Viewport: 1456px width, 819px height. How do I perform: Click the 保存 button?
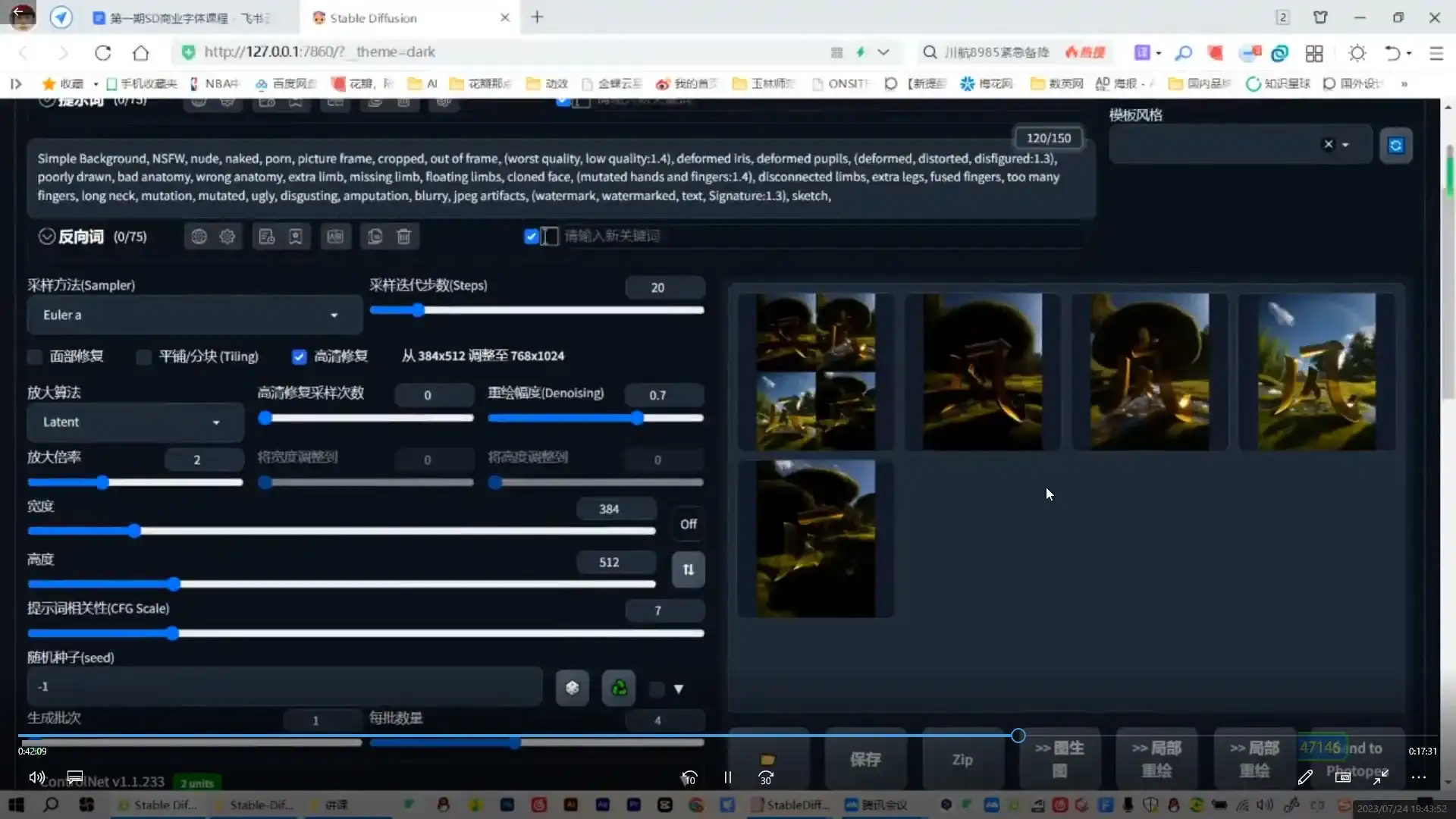coord(864,759)
